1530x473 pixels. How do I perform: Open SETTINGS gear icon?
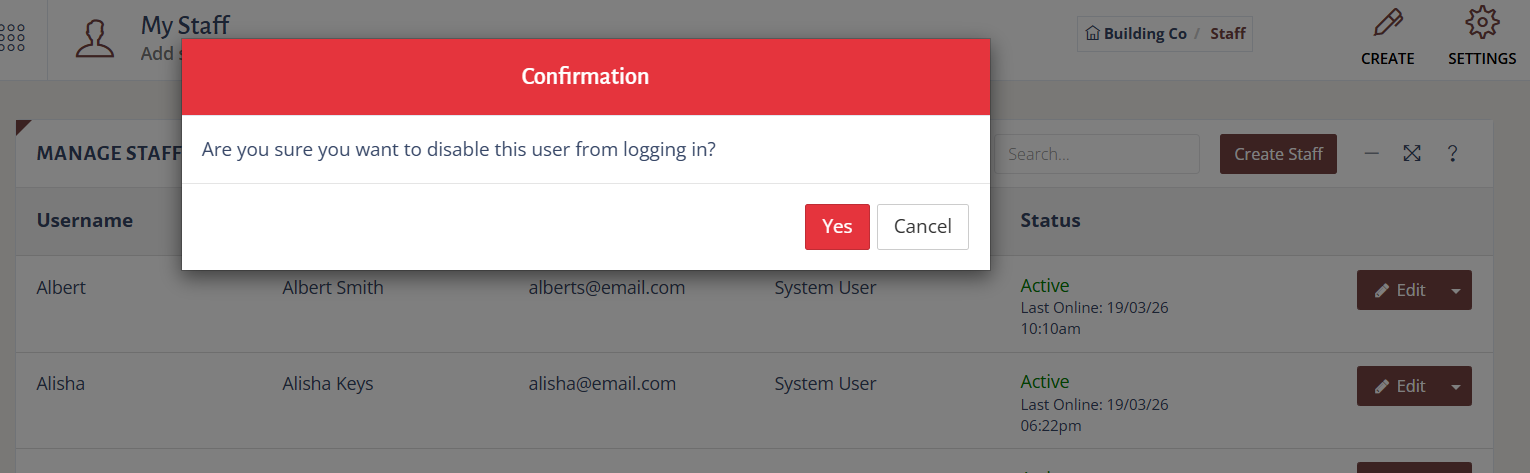(1482, 23)
